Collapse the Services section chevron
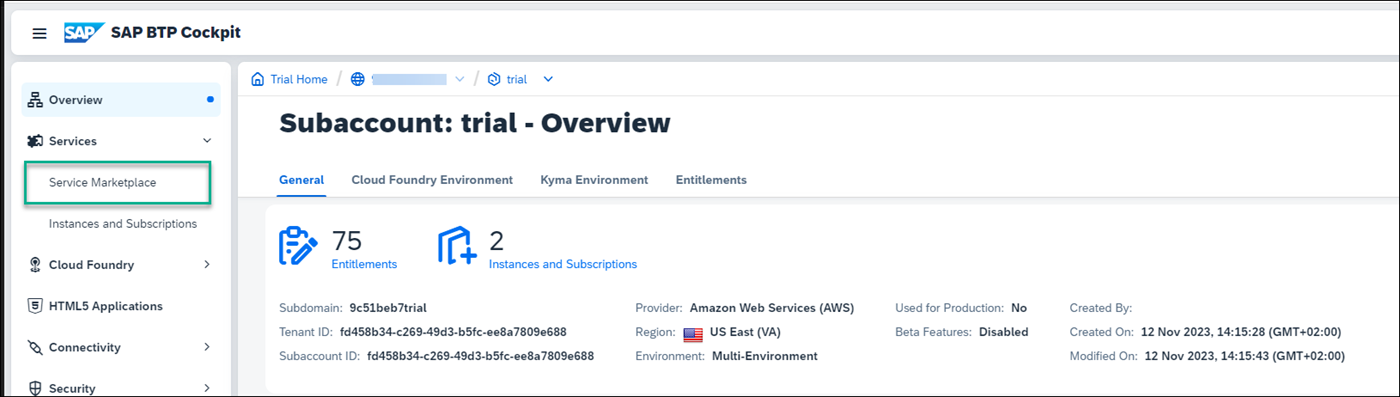1400x397 pixels. [x=207, y=141]
